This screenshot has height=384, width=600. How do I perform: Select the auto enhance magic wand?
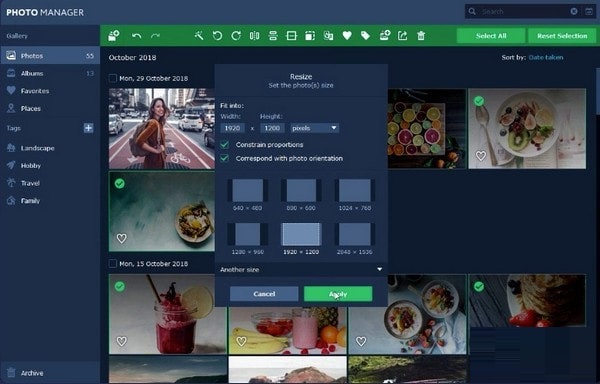coord(199,36)
